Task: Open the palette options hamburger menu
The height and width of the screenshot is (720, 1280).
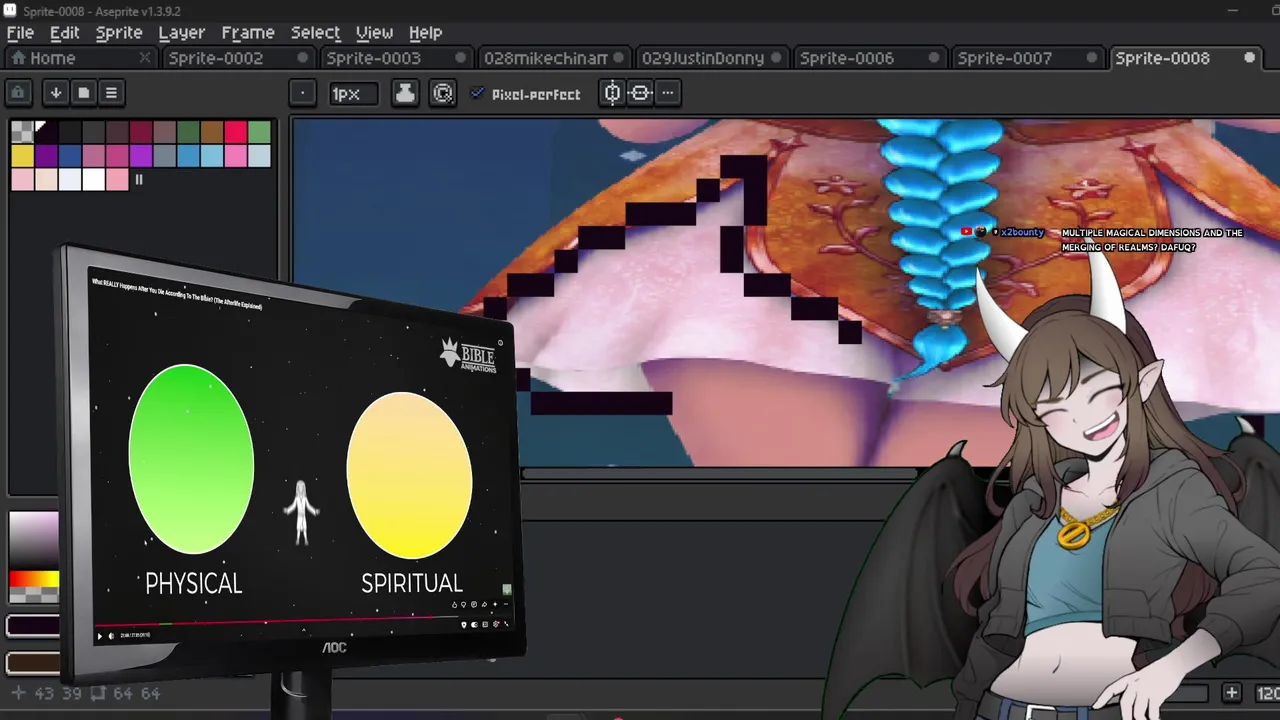Action: (x=111, y=93)
